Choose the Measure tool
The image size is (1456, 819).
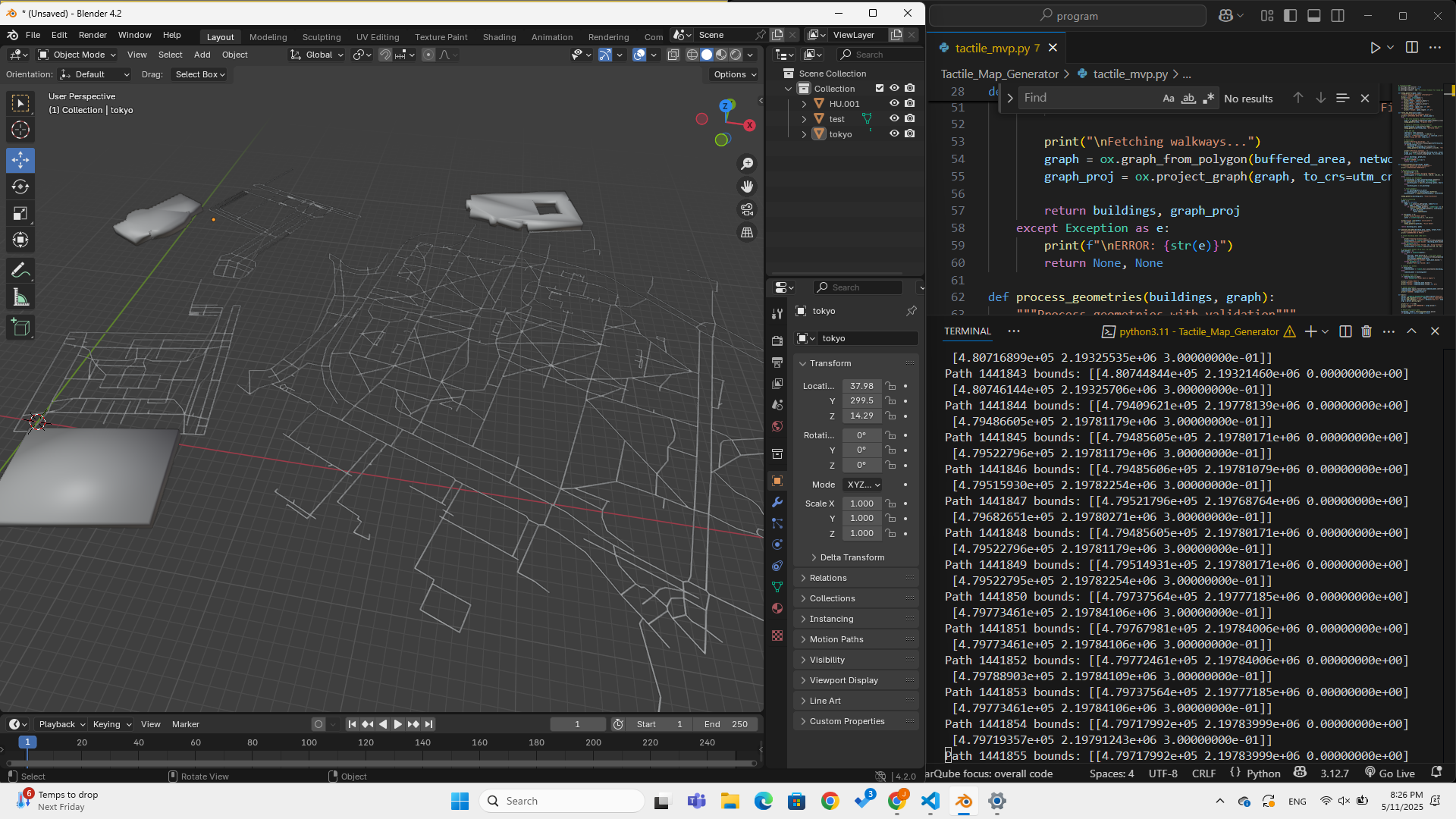point(20,298)
